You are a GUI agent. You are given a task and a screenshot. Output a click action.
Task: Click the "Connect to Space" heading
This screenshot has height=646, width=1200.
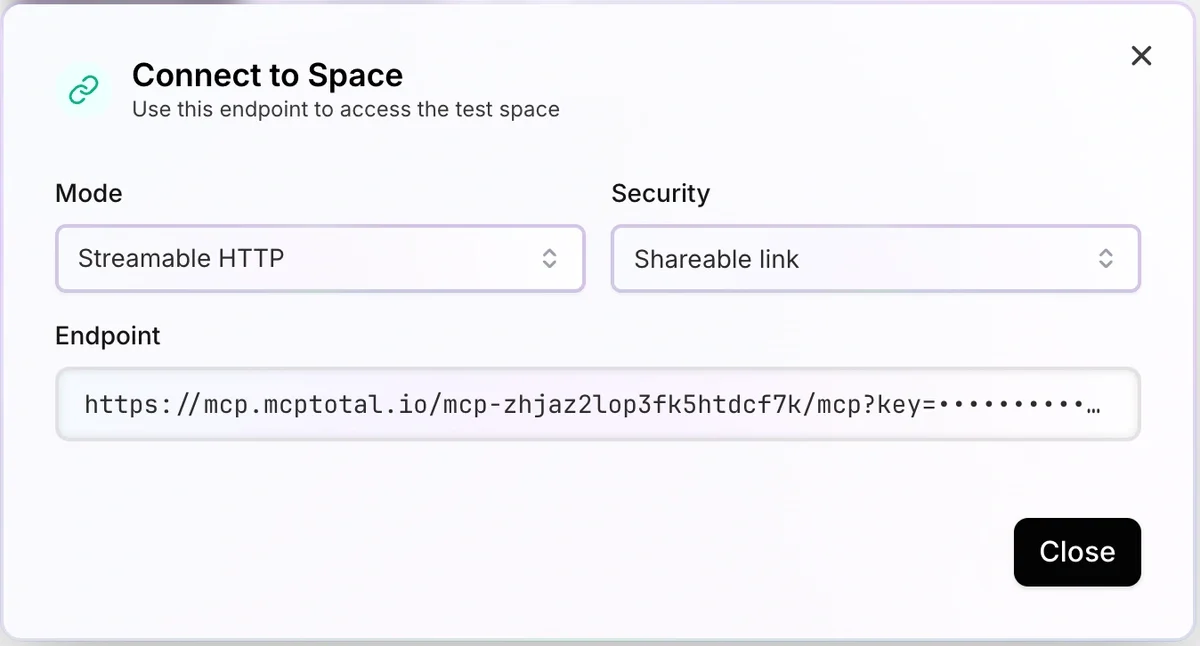(x=267, y=75)
